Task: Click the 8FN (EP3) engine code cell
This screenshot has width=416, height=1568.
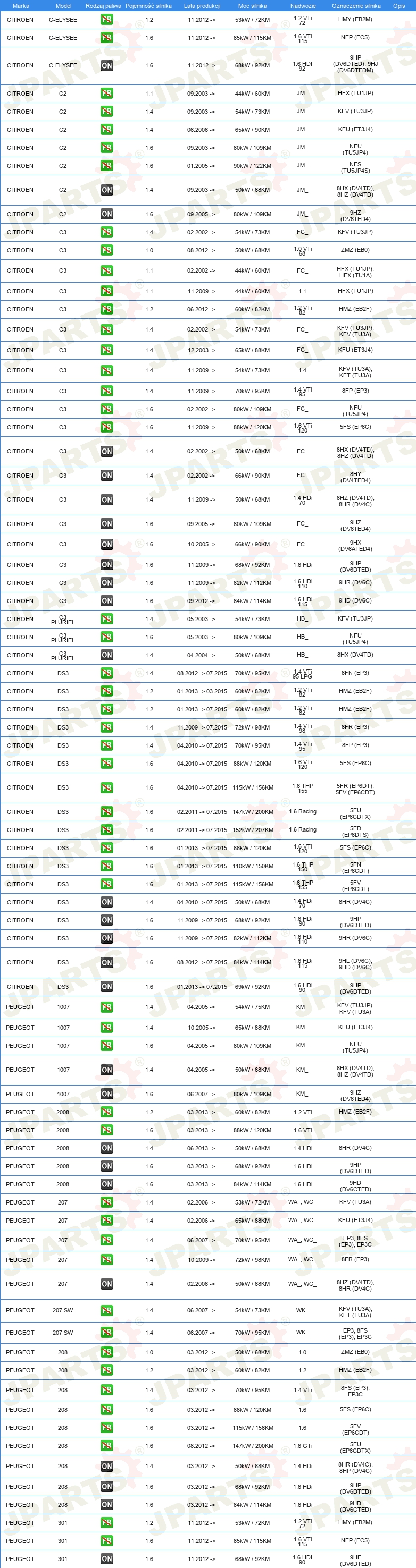Action: pos(355,673)
